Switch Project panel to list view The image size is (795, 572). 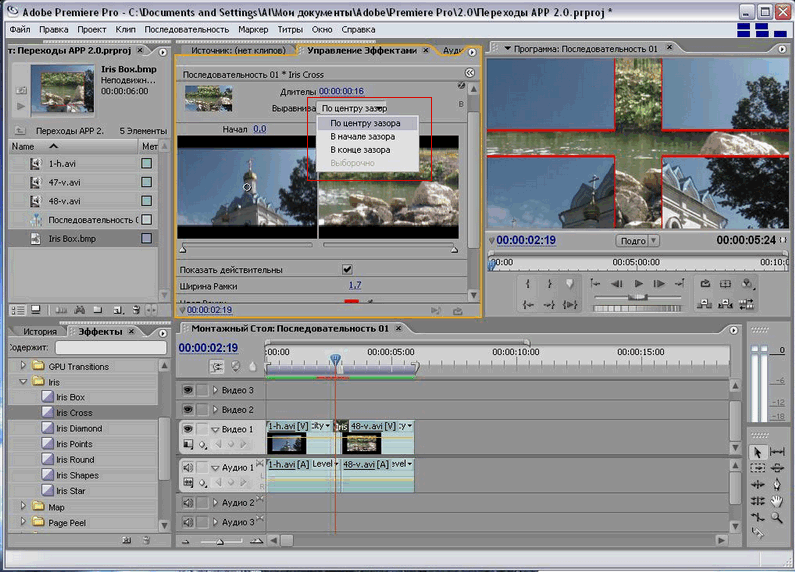(x=18, y=309)
